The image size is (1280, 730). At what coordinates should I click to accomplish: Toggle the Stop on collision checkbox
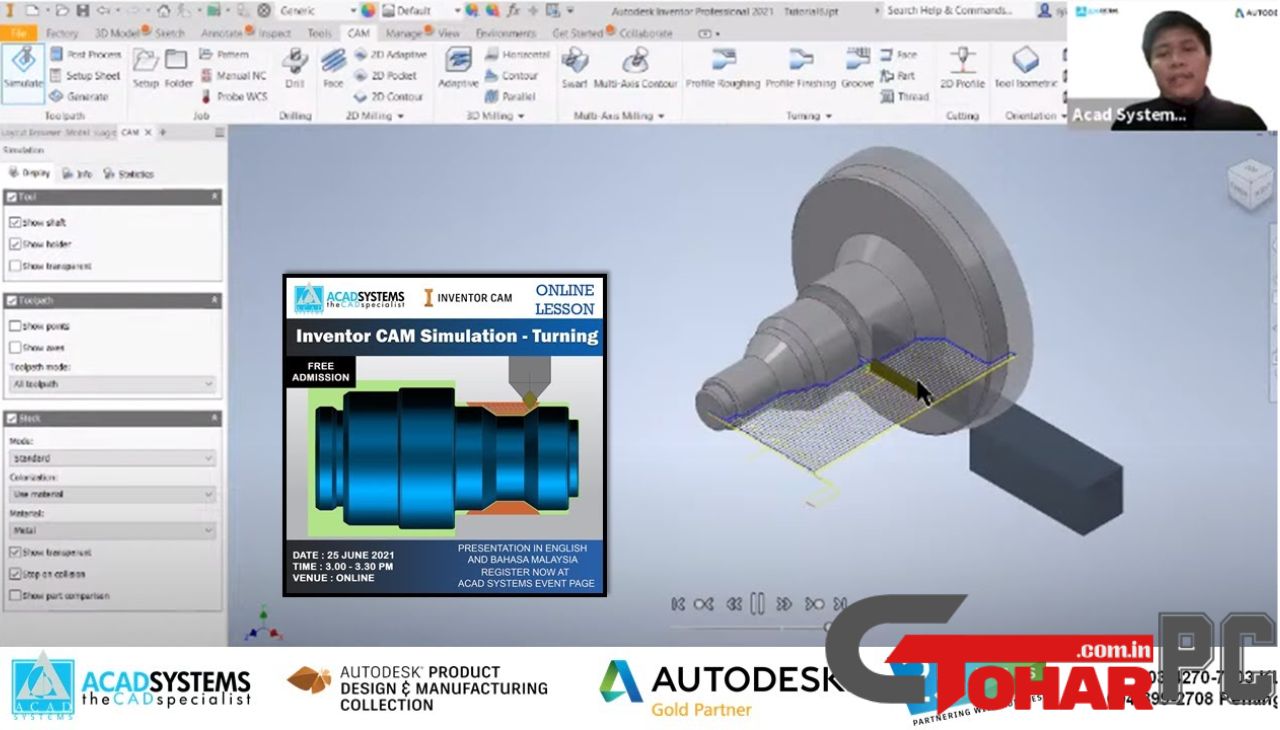click(15, 574)
